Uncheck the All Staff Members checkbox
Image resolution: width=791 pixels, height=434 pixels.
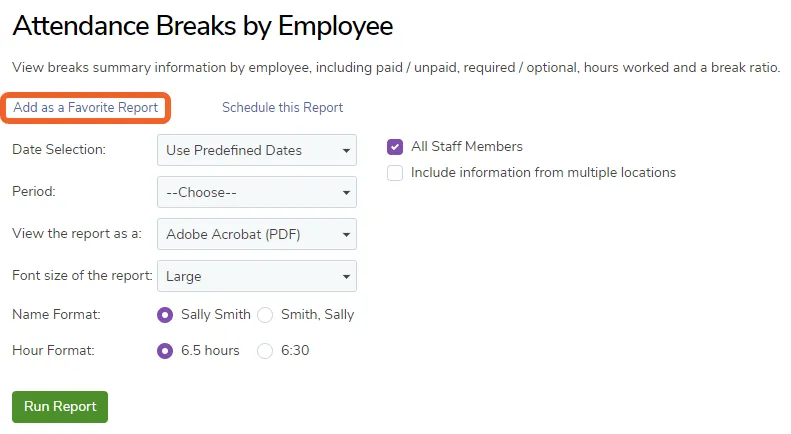point(395,147)
